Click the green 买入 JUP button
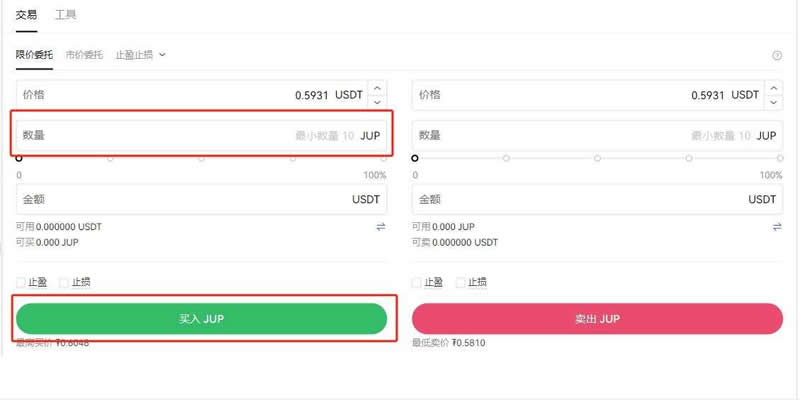800x400 pixels. (x=202, y=319)
